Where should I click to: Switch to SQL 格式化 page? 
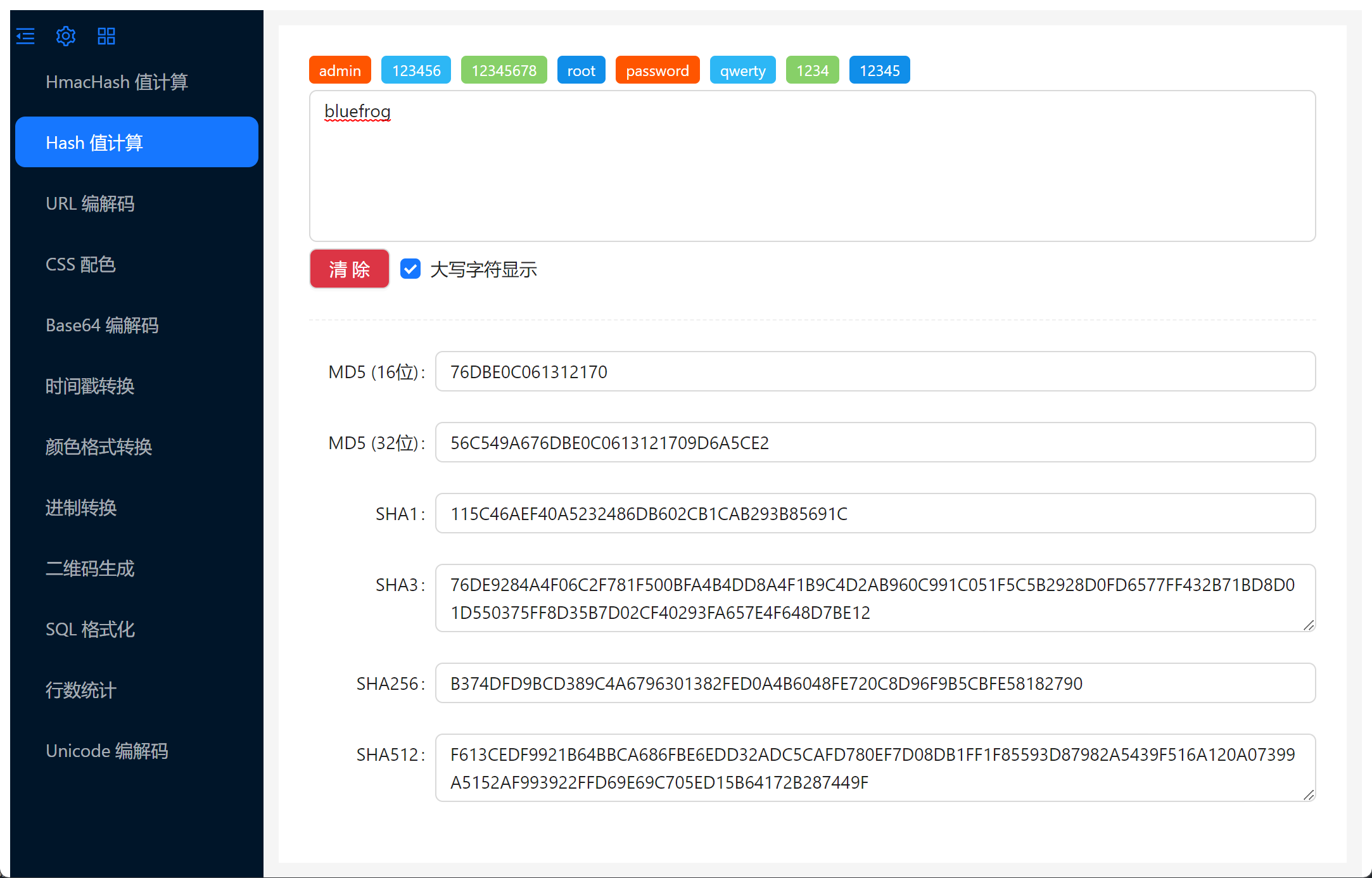click(x=90, y=629)
